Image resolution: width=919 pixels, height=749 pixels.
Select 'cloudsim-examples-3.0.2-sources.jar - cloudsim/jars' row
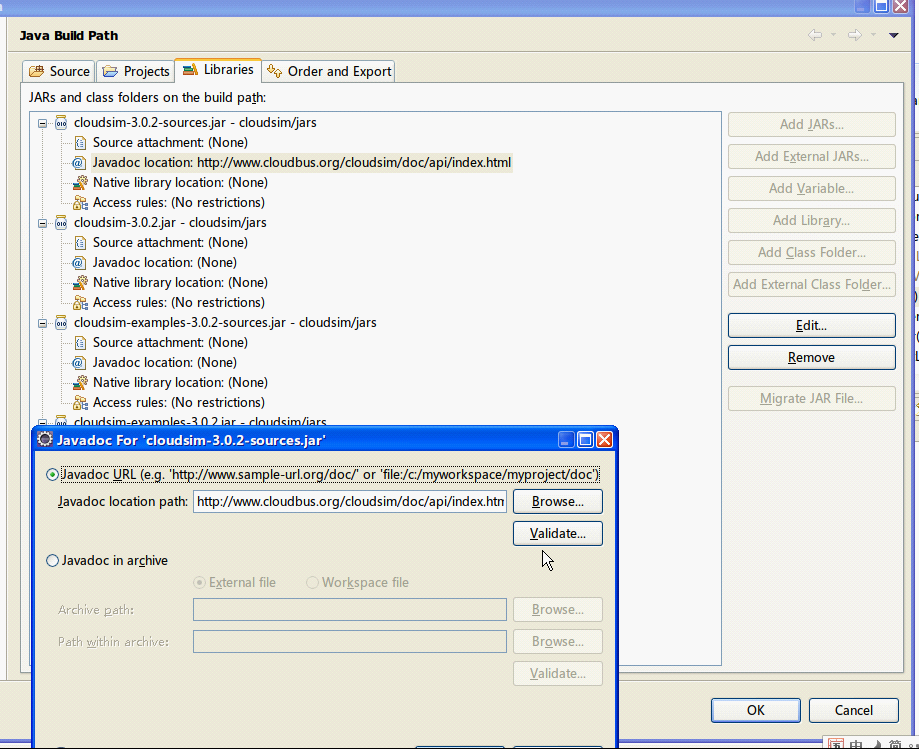(x=225, y=322)
